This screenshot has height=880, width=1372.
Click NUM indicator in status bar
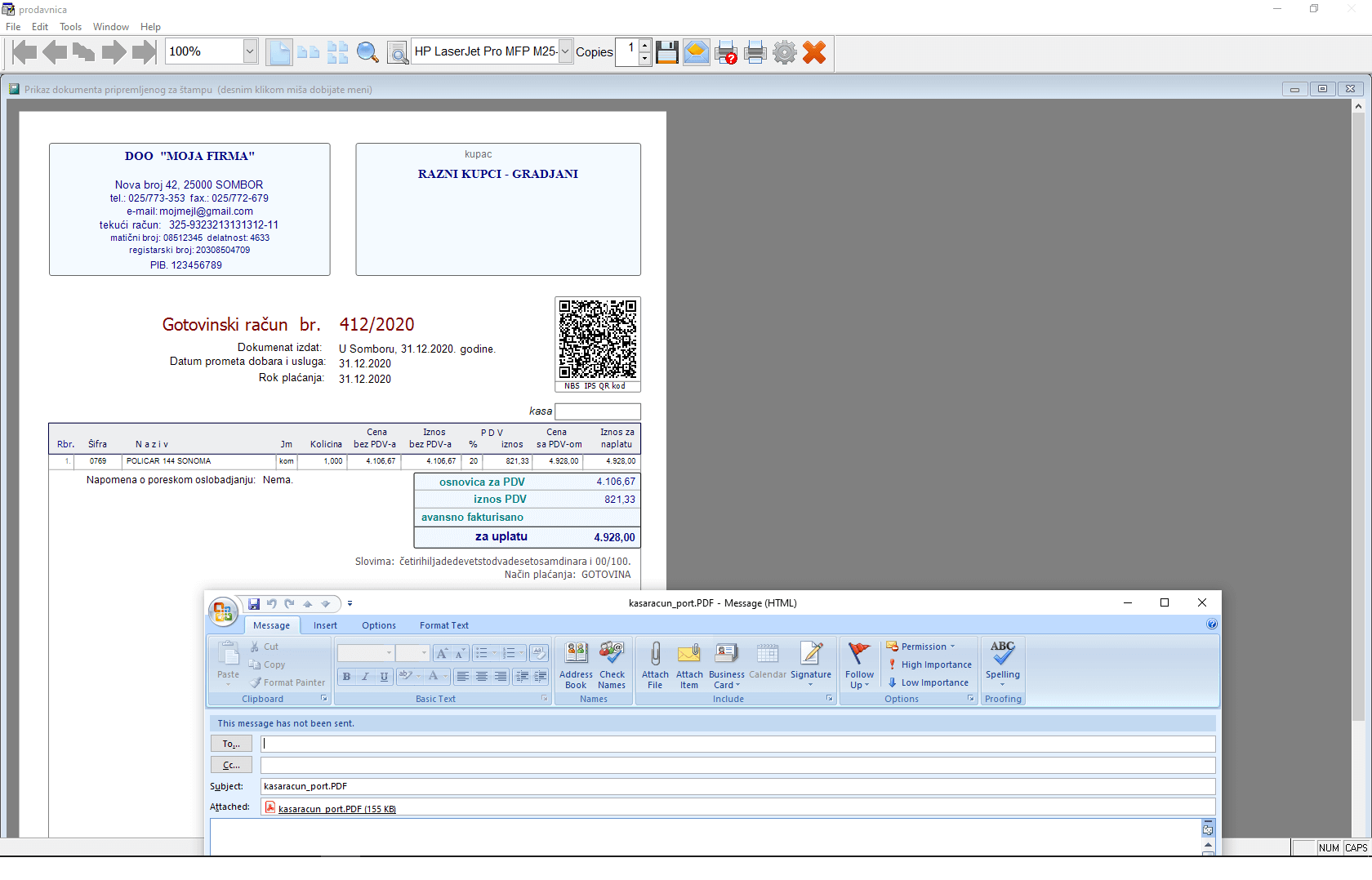point(1330,848)
